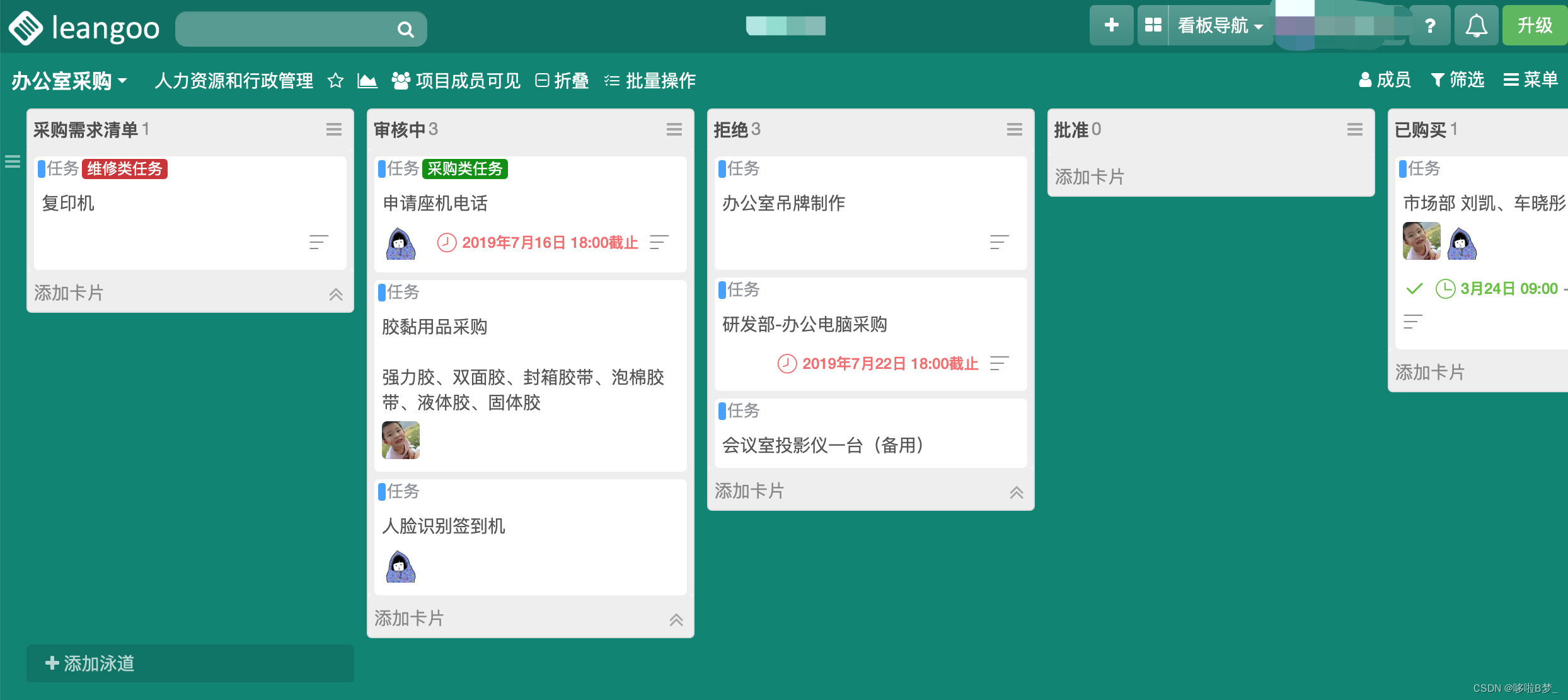The image size is (1568, 700).
Task: Open the notifications bell
Action: tap(1476, 26)
